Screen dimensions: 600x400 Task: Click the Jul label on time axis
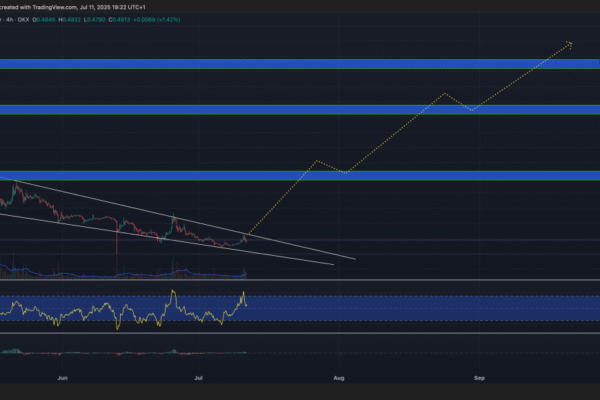(199, 380)
